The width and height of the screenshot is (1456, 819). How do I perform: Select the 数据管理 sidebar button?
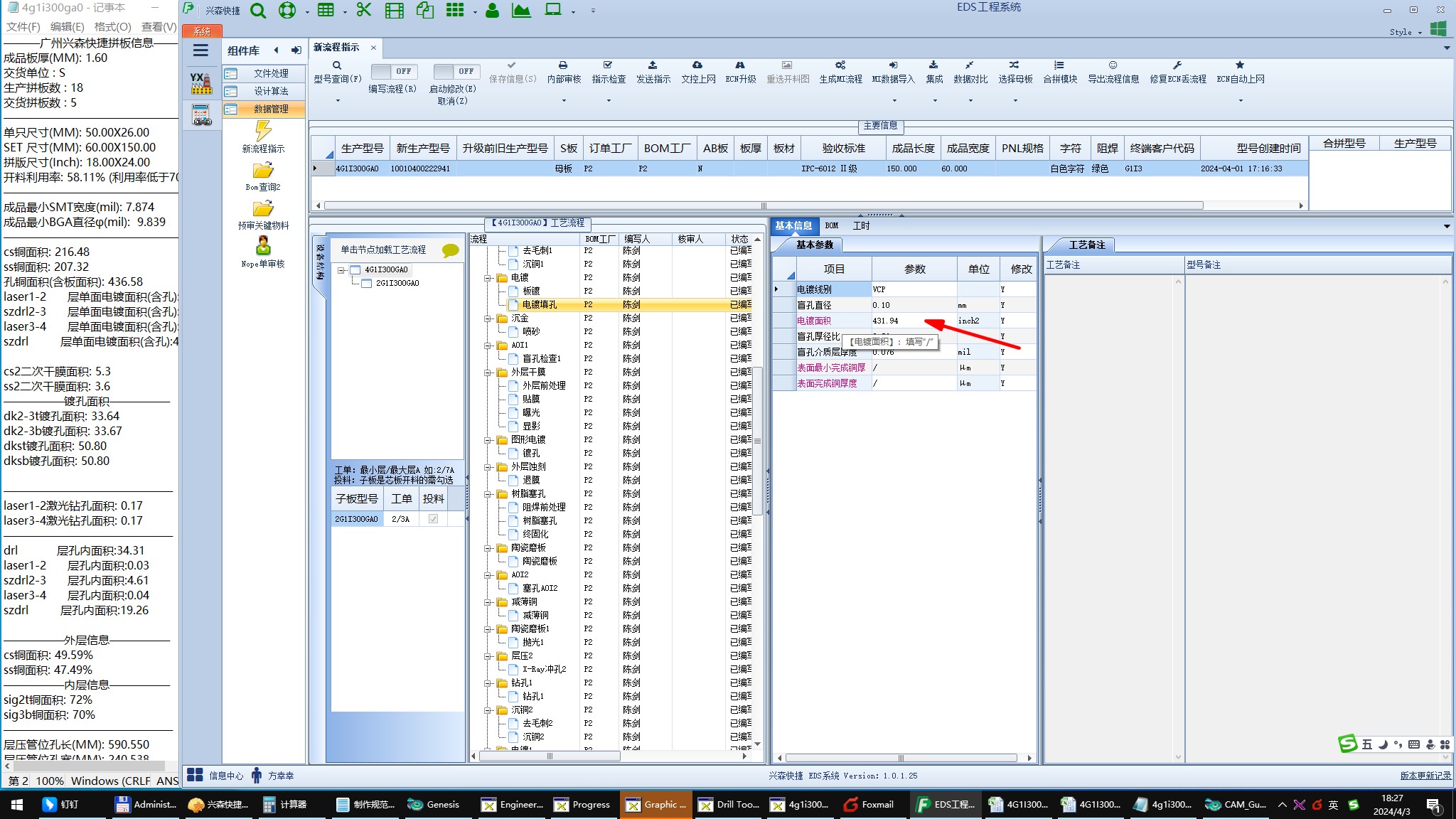264,109
